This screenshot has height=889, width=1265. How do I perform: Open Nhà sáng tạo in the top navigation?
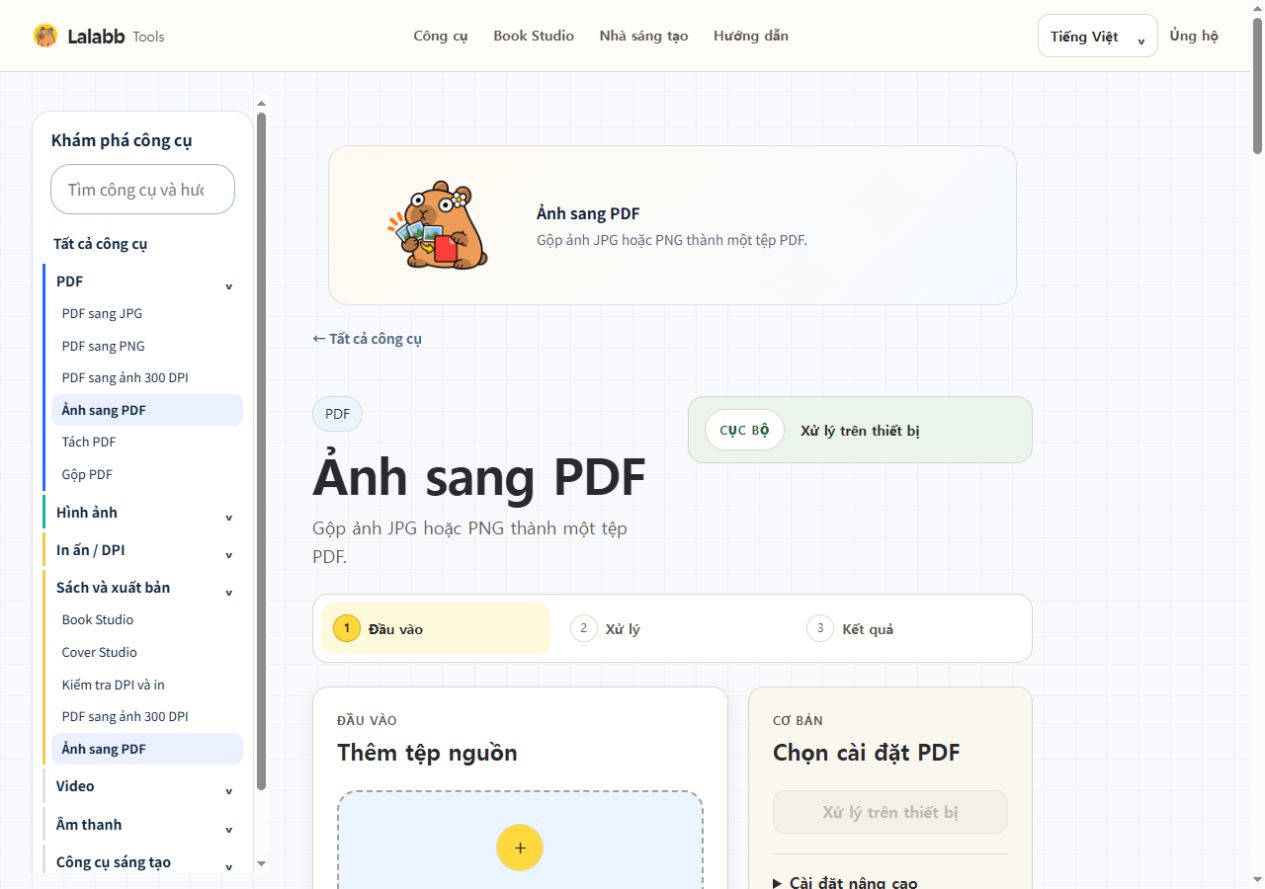pyautogui.click(x=644, y=36)
